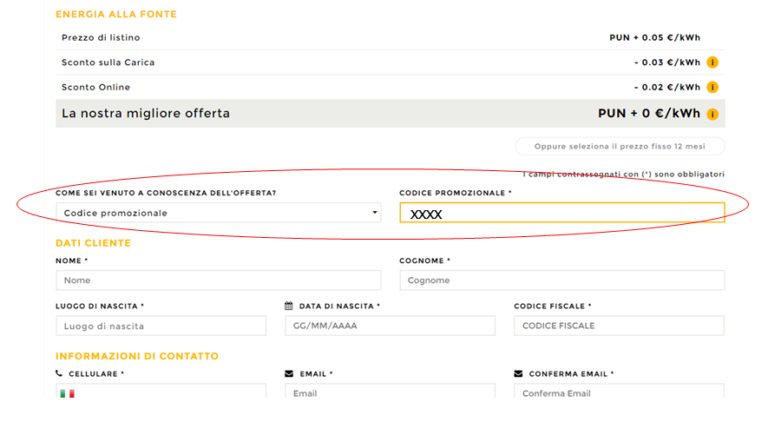Click envelope icon beside Conferma Email label

(518, 374)
